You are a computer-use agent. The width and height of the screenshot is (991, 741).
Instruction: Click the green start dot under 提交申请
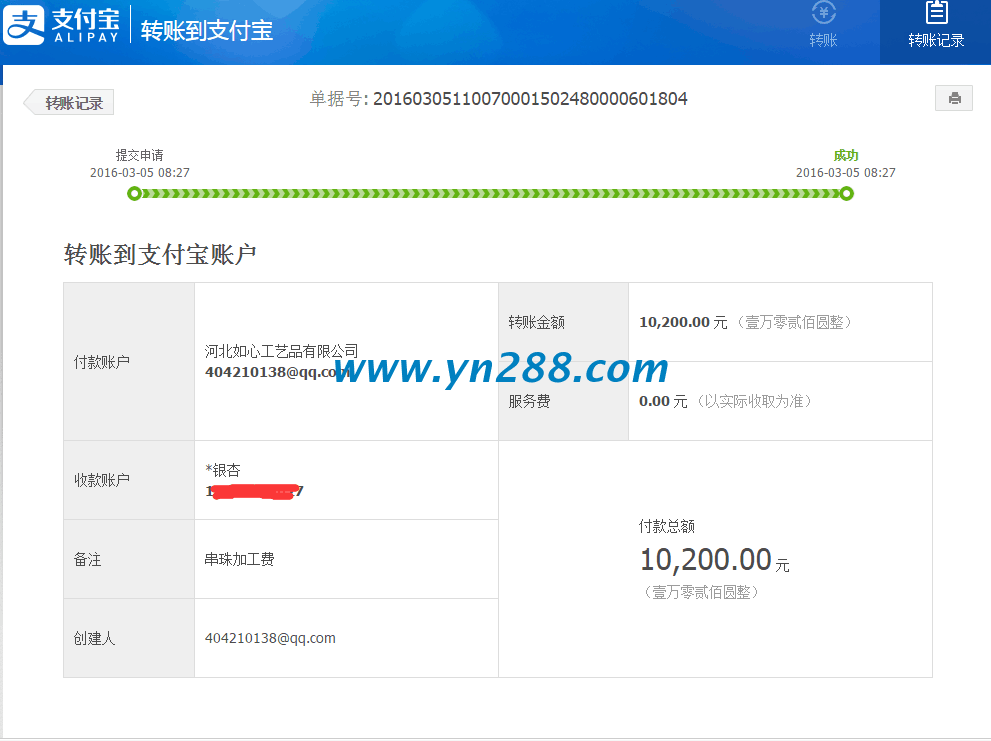pyautogui.click(x=135, y=193)
